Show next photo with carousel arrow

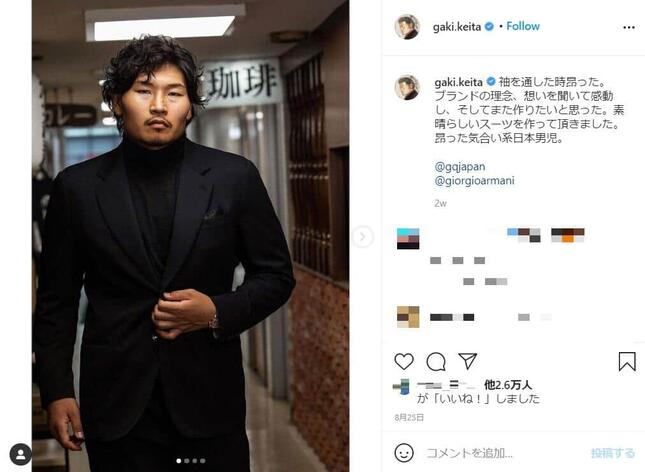(x=362, y=237)
